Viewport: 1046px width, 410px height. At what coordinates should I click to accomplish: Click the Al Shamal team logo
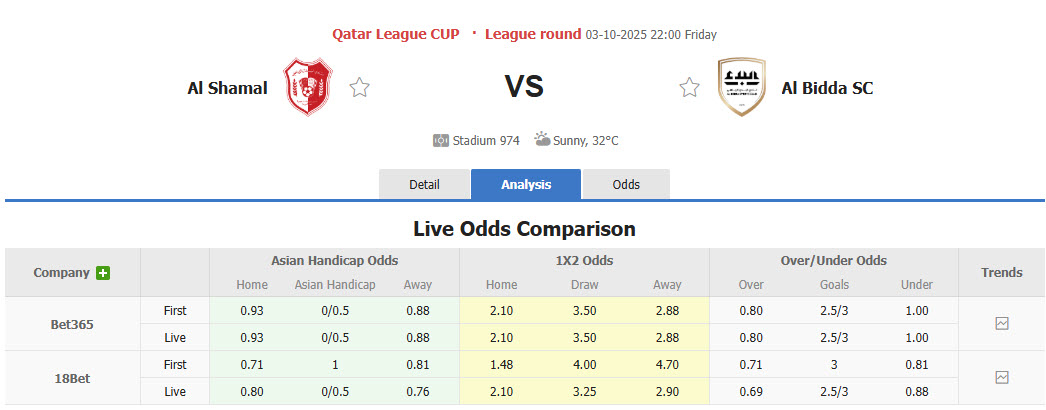click(307, 87)
